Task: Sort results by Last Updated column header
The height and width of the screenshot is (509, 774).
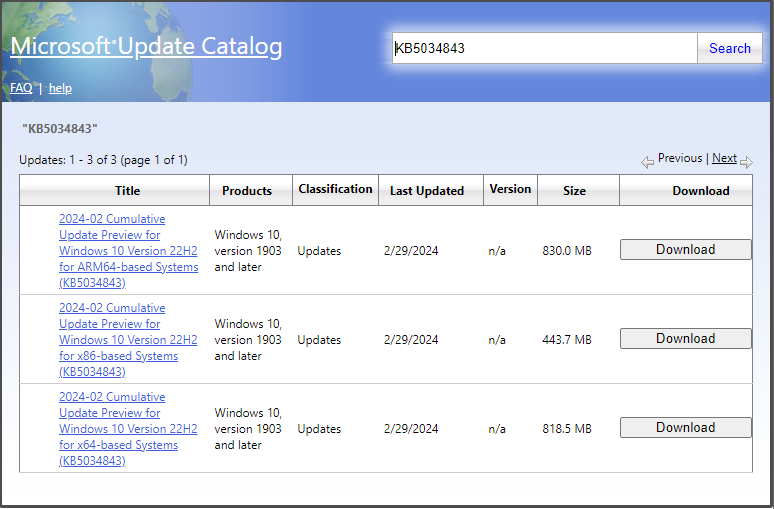Action: click(x=431, y=190)
